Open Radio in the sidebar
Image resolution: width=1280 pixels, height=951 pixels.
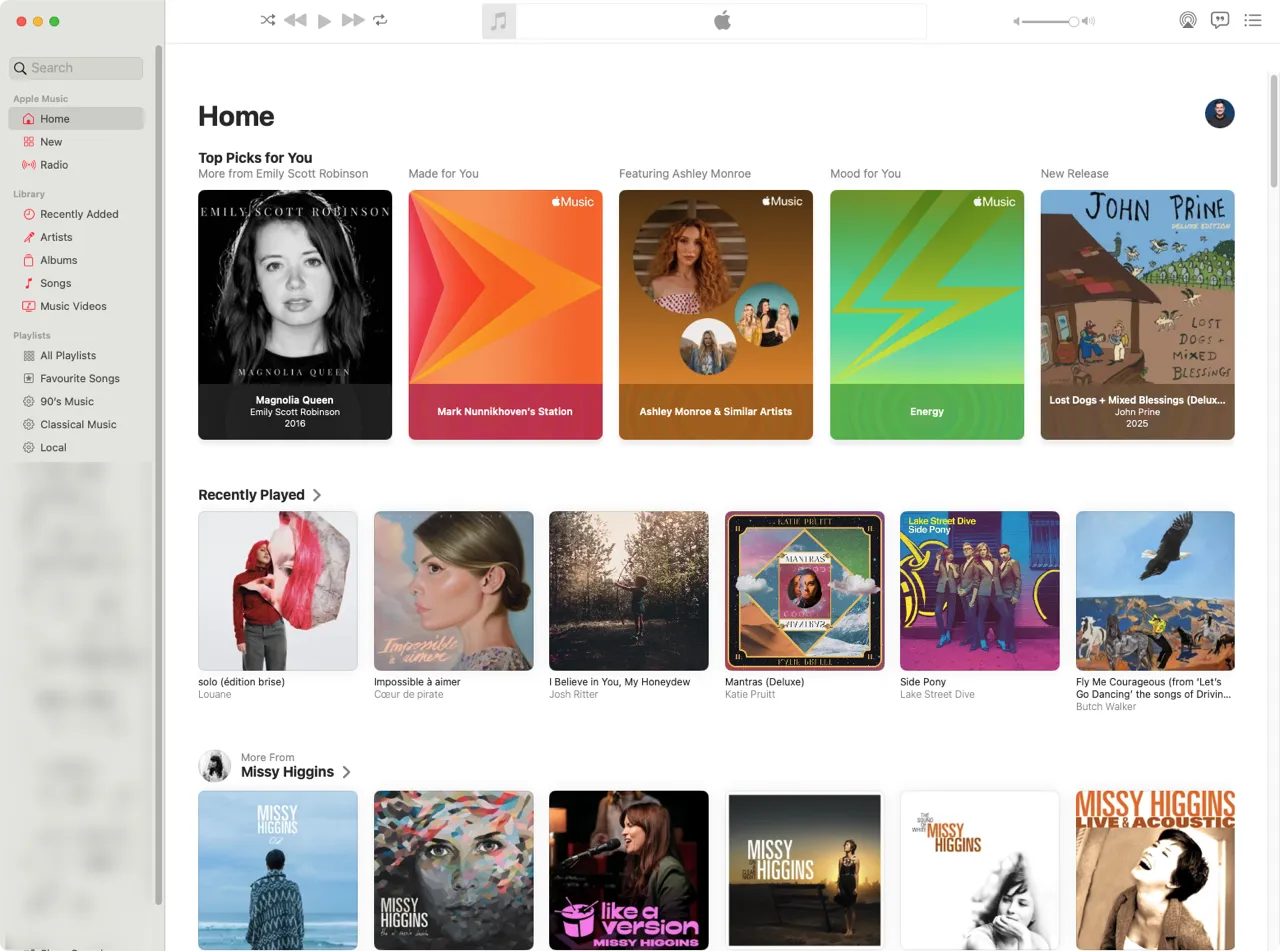coord(54,165)
